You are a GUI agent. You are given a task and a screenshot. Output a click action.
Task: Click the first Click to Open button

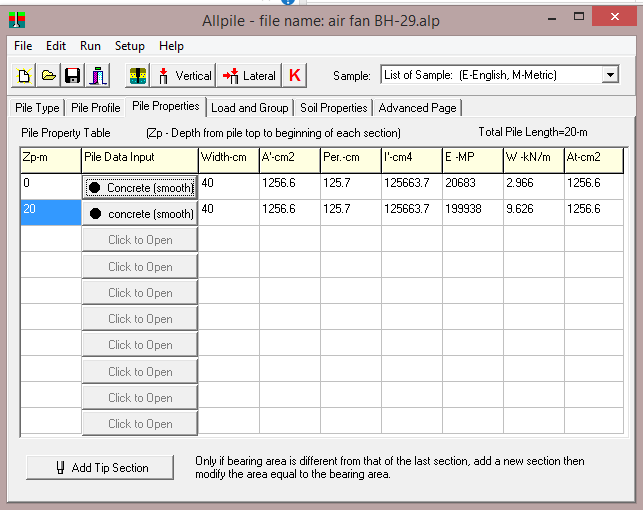pos(140,240)
